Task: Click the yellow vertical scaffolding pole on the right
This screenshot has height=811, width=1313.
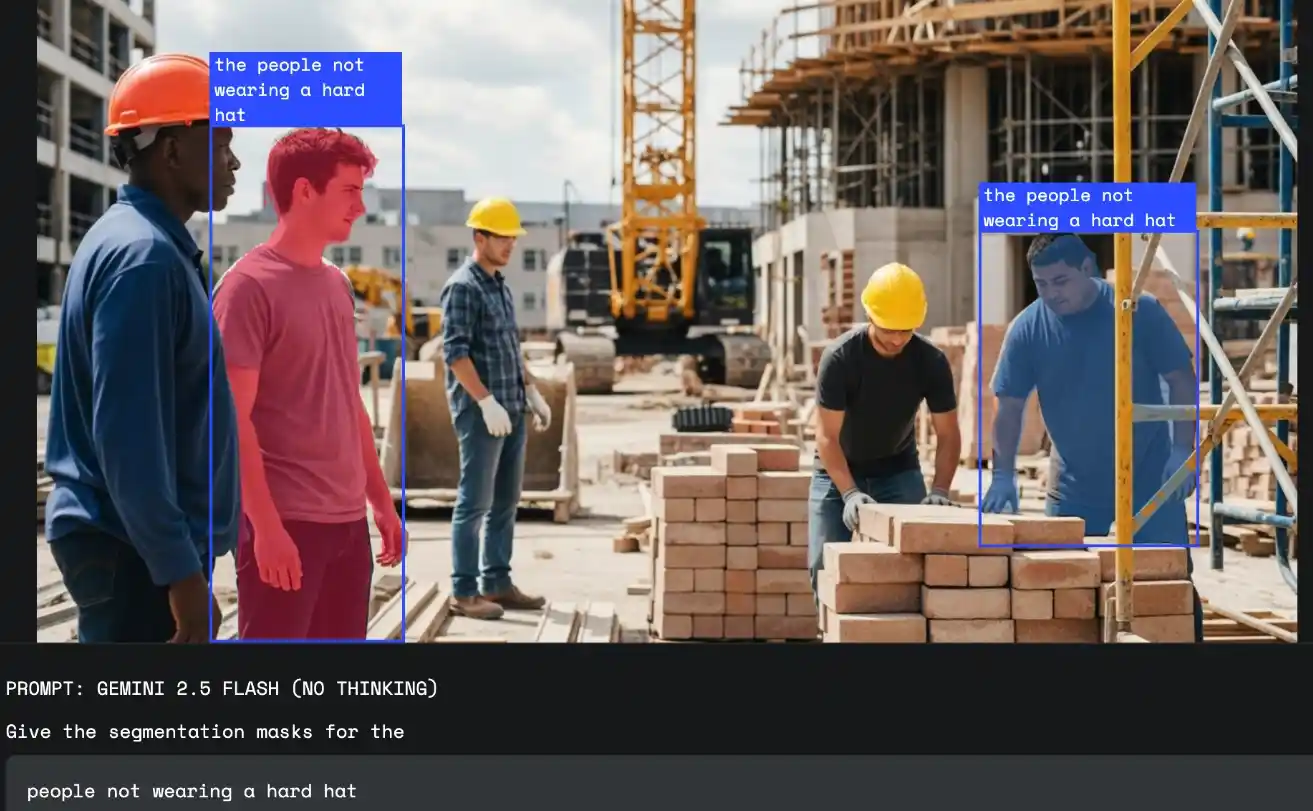Action: pos(1123,300)
